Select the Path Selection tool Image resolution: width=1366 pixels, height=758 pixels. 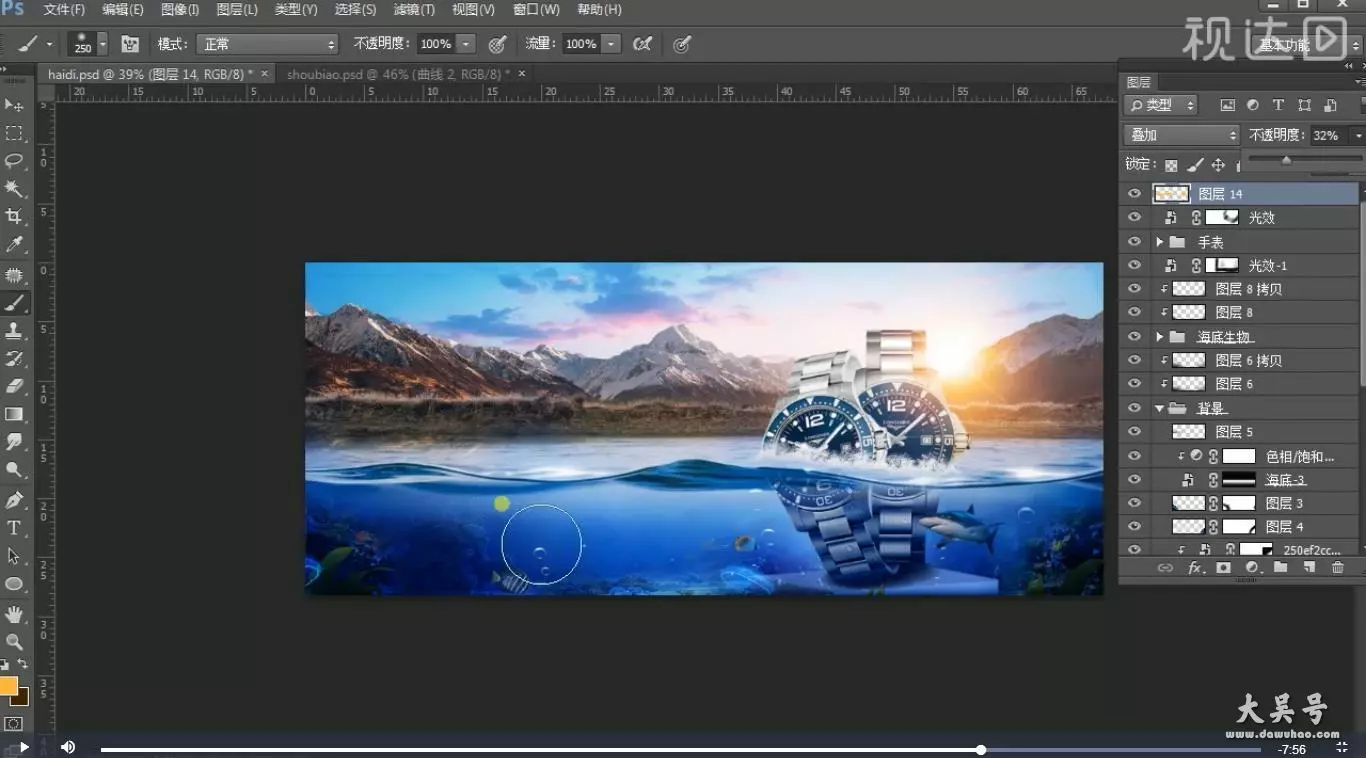pyautogui.click(x=14, y=556)
